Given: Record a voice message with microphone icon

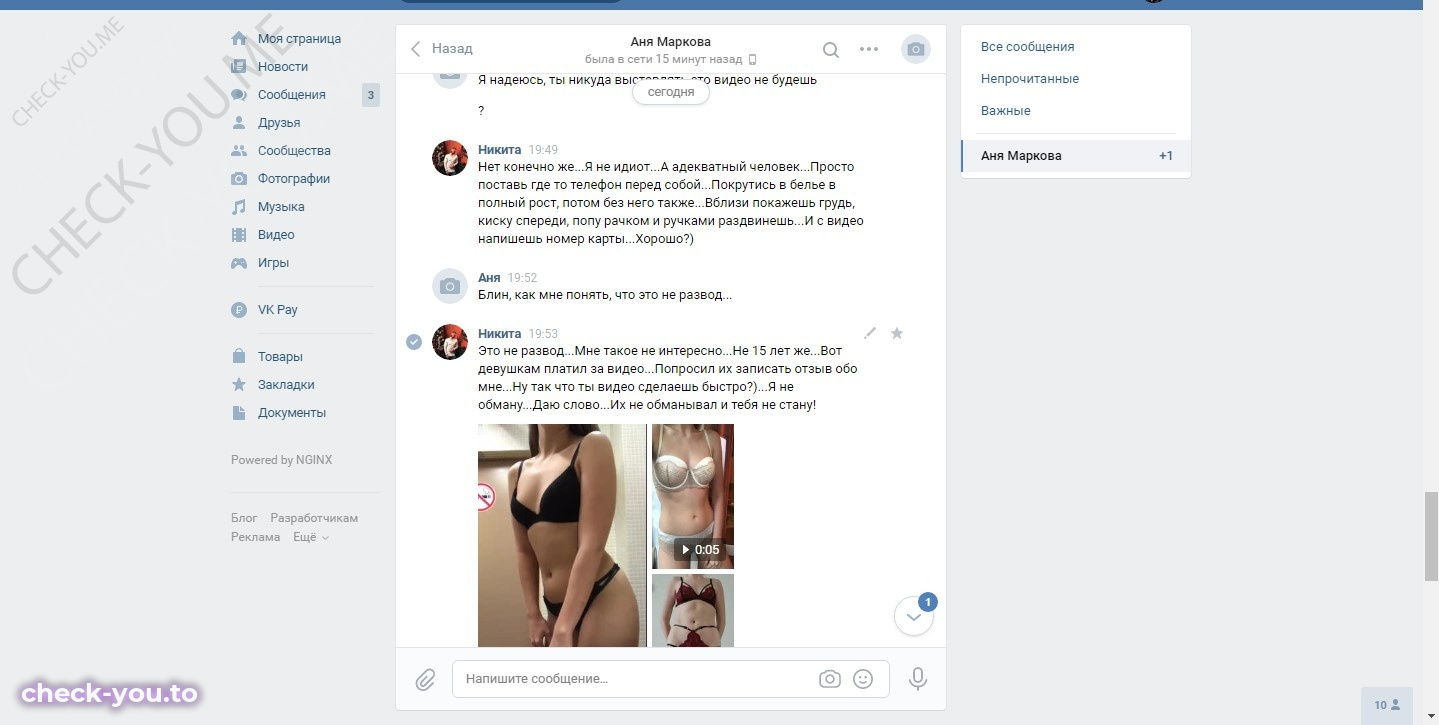Looking at the screenshot, I should tap(918, 679).
